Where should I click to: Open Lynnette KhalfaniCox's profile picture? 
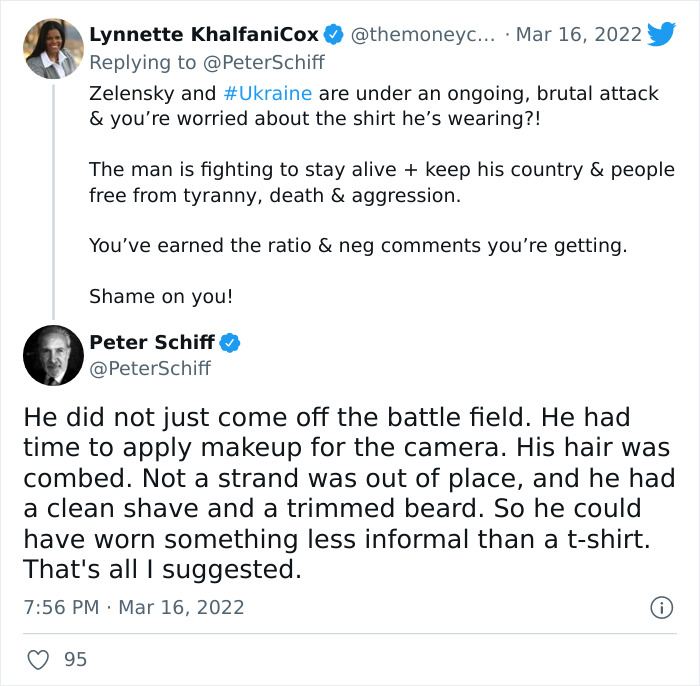pos(52,49)
